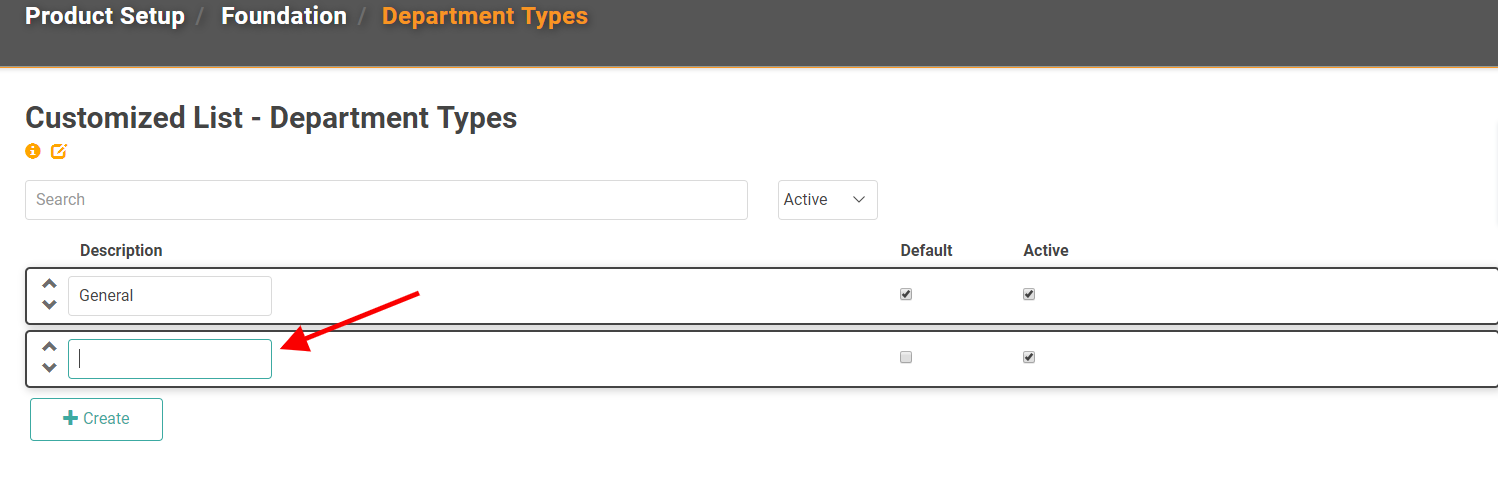1498x494 pixels.
Task: Click the Description column header
Action: tap(121, 250)
